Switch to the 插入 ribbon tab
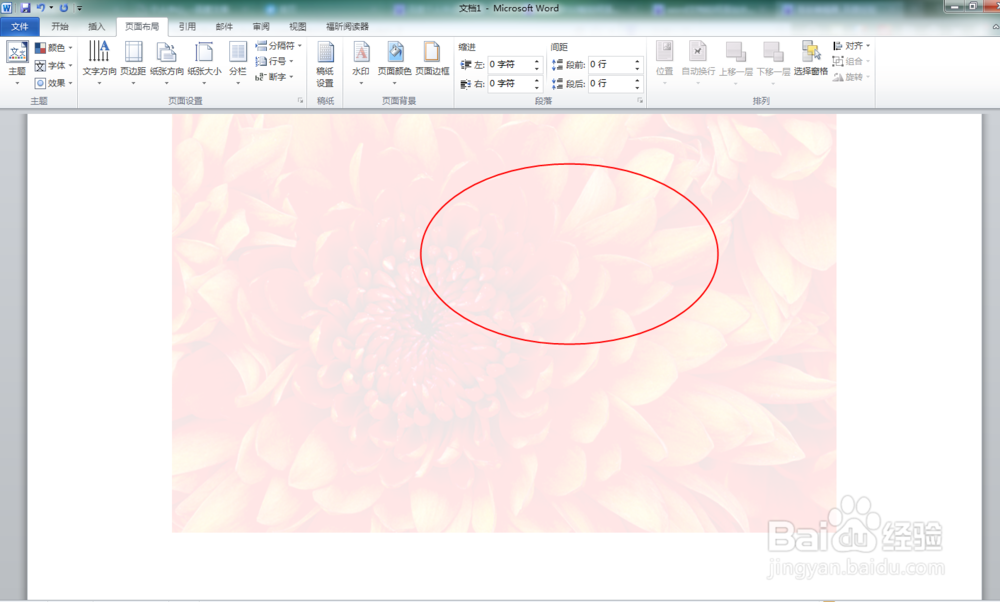1000x602 pixels. coord(94,27)
